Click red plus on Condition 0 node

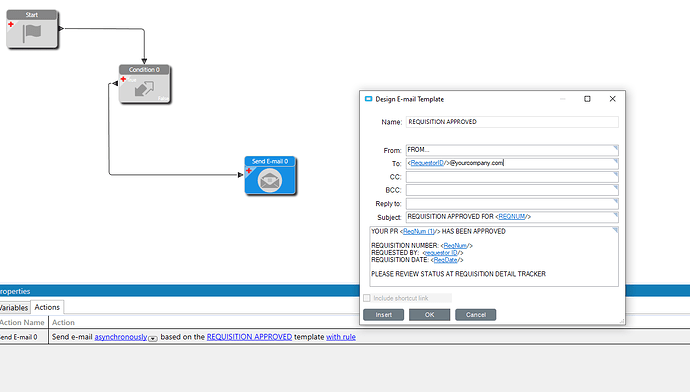(123, 79)
